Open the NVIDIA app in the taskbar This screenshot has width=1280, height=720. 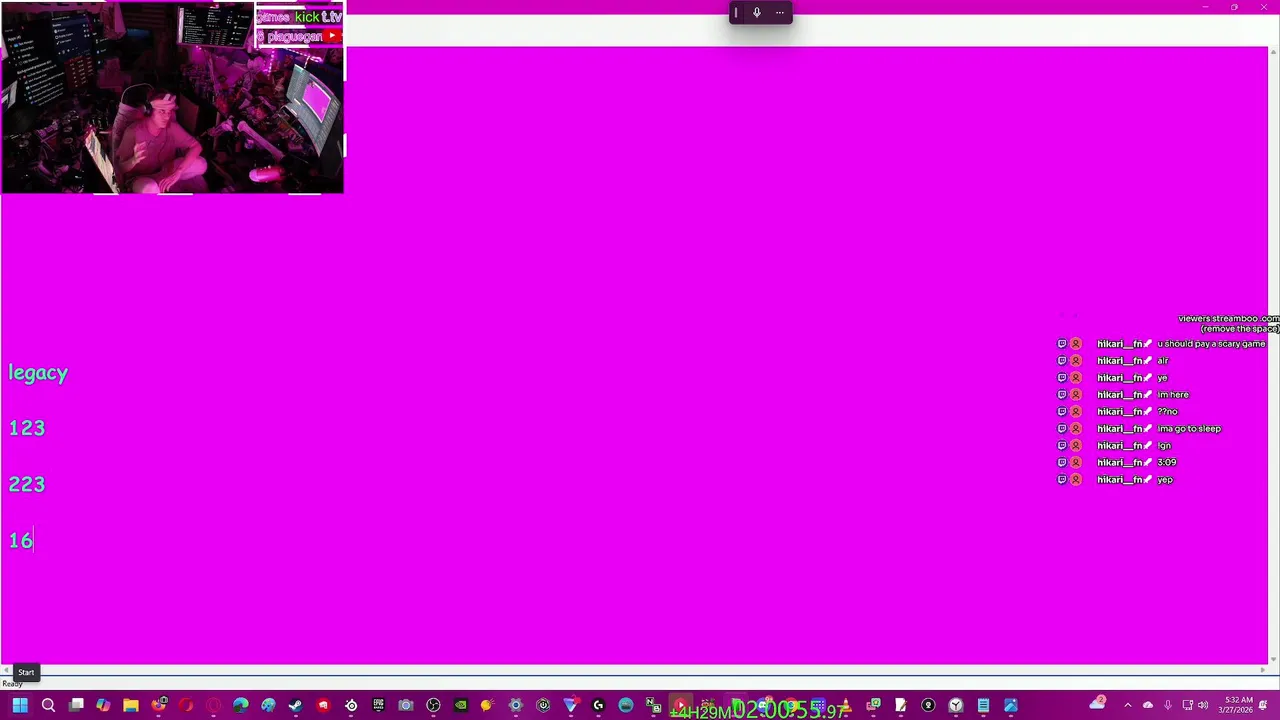[461, 705]
